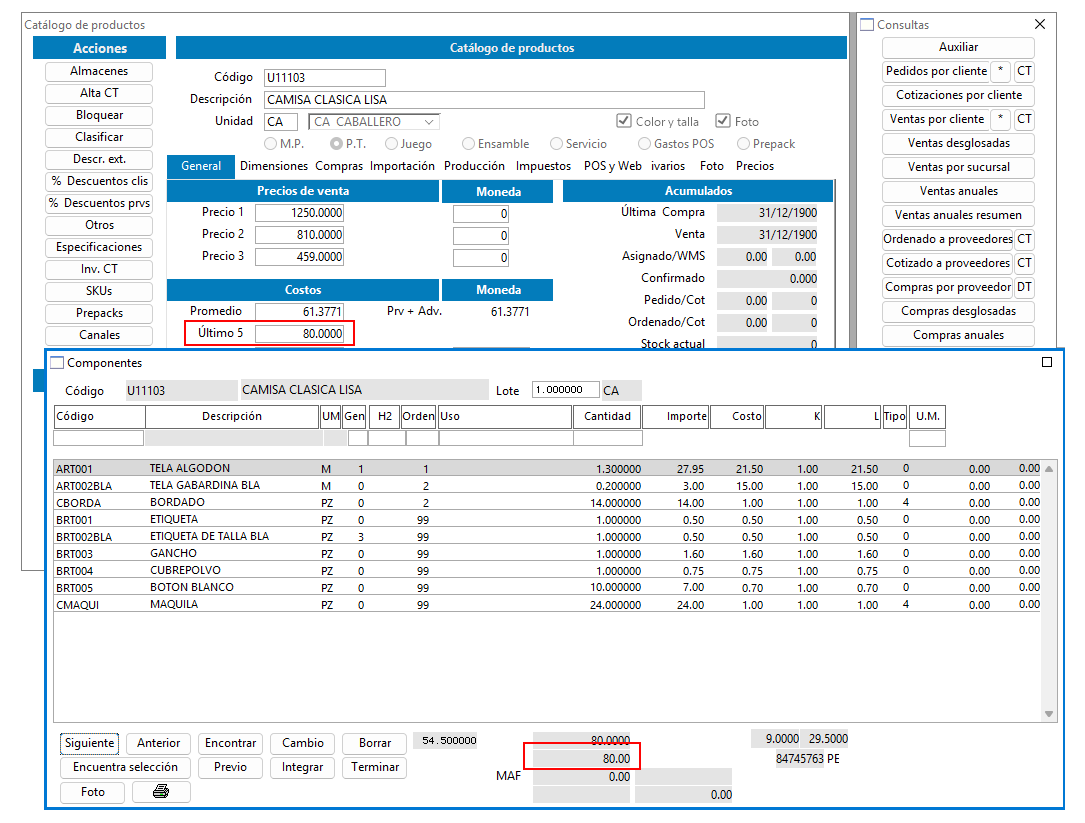Click the printer icon button
The height and width of the screenshot is (823, 1085).
[x=161, y=792]
